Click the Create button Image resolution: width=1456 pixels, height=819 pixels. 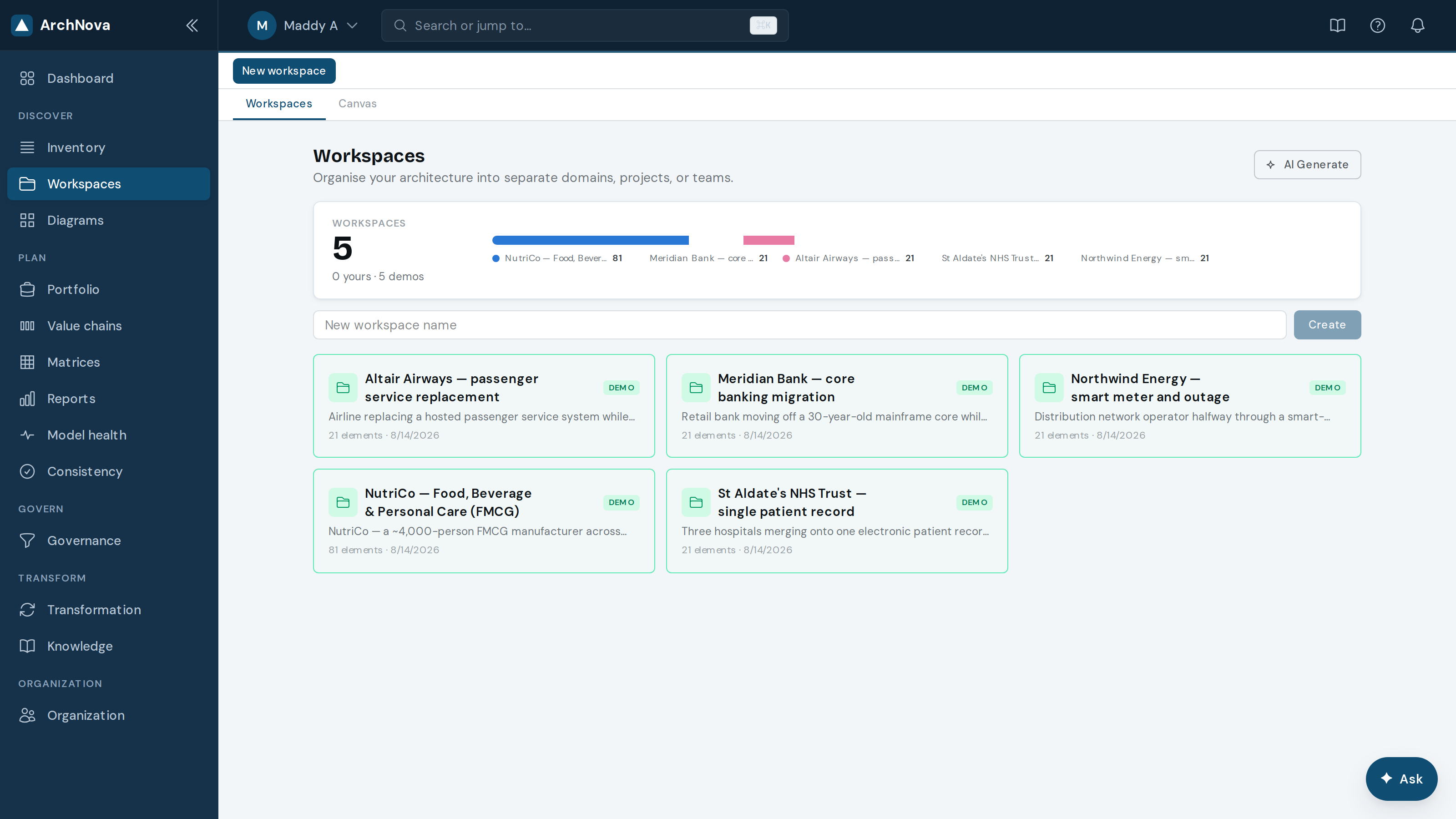click(x=1327, y=325)
